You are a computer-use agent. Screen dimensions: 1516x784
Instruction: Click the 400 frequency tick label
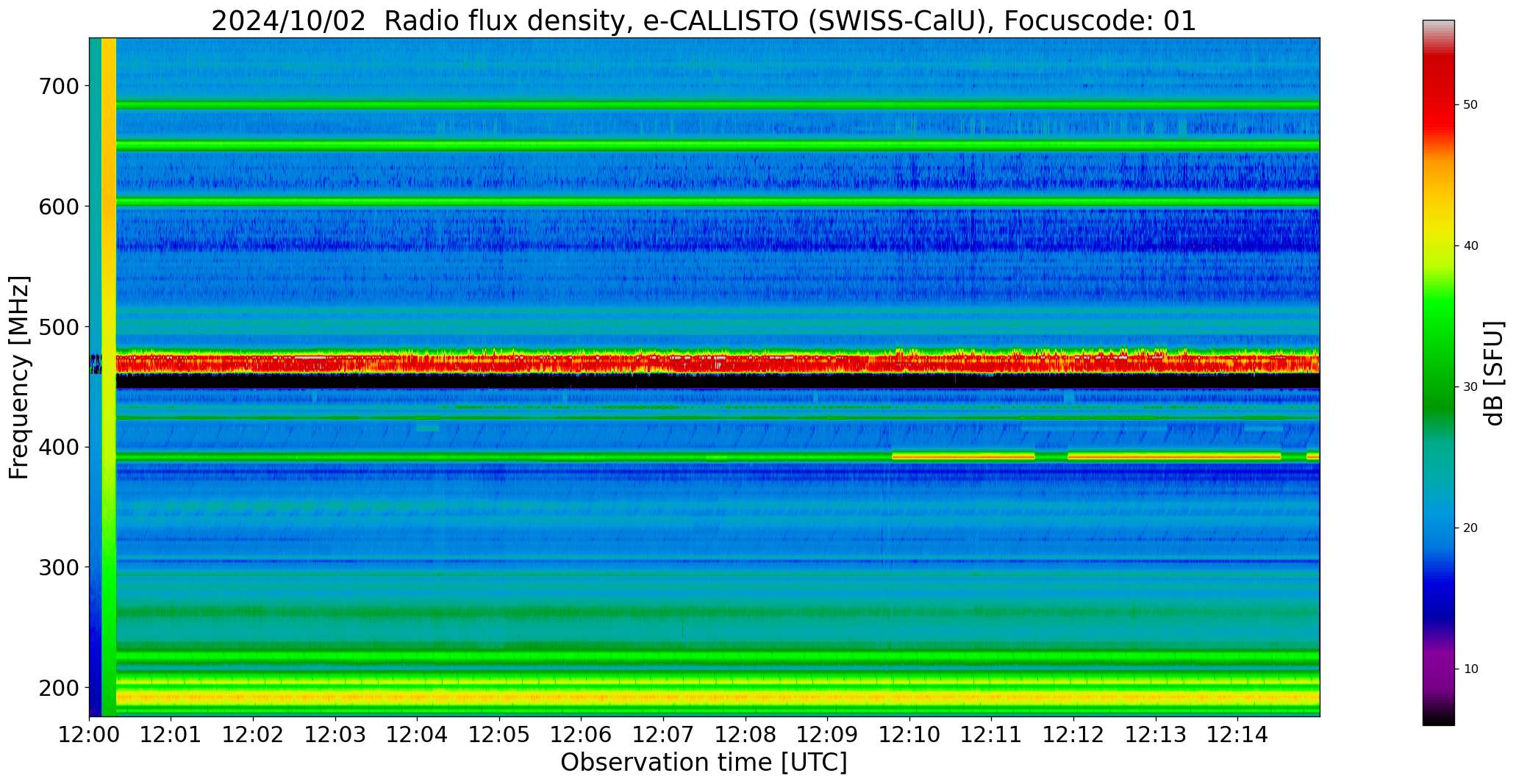(58, 447)
